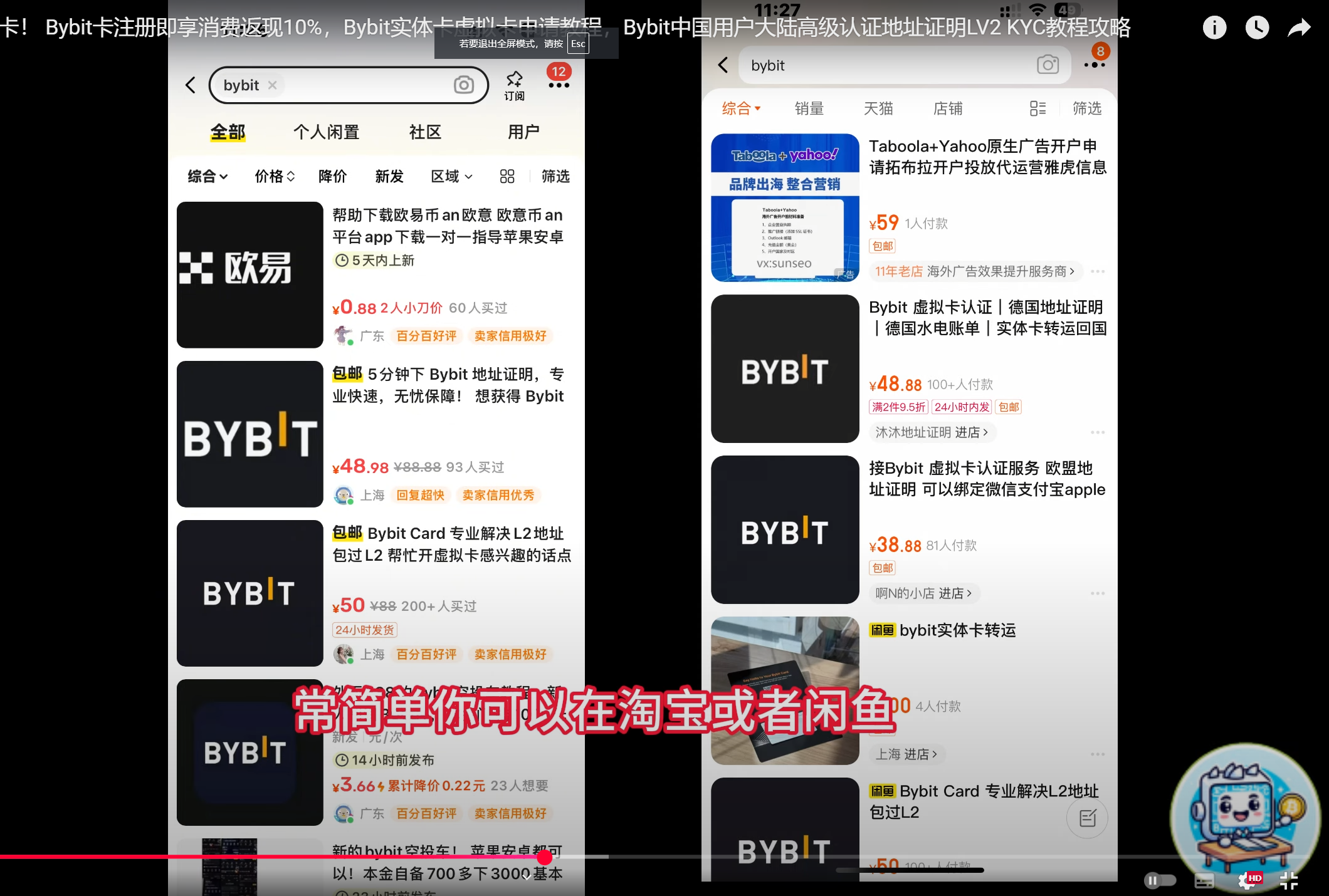Open the HD settings gear icon
This screenshot has height=896, width=1329.
coord(1249,880)
